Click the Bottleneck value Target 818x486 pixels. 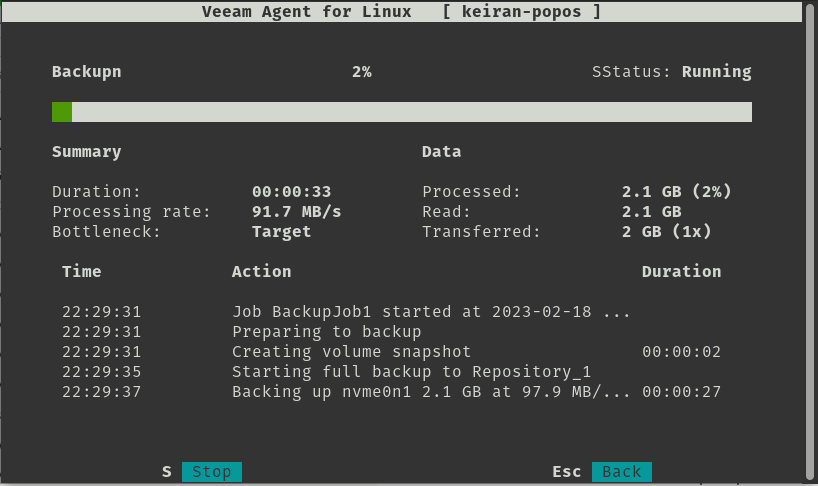click(281, 232)
